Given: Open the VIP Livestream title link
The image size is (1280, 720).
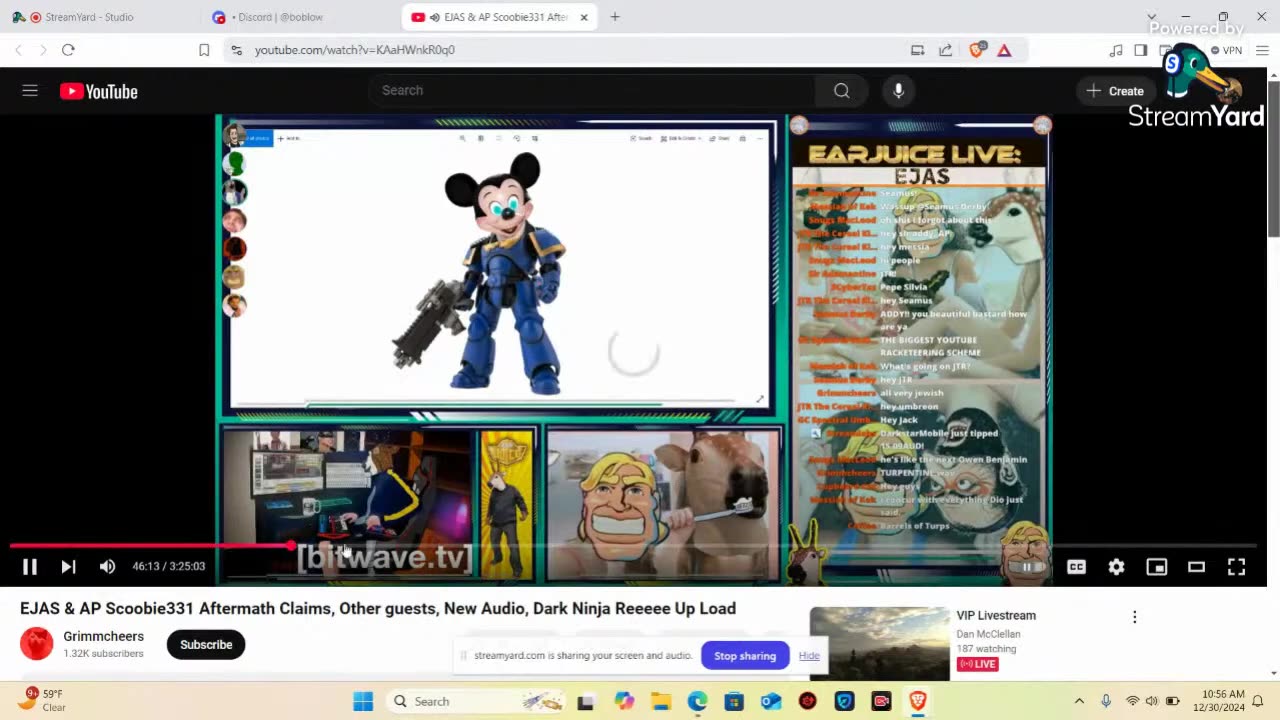Looking at the screenshot, I should (x=996, y=616).
